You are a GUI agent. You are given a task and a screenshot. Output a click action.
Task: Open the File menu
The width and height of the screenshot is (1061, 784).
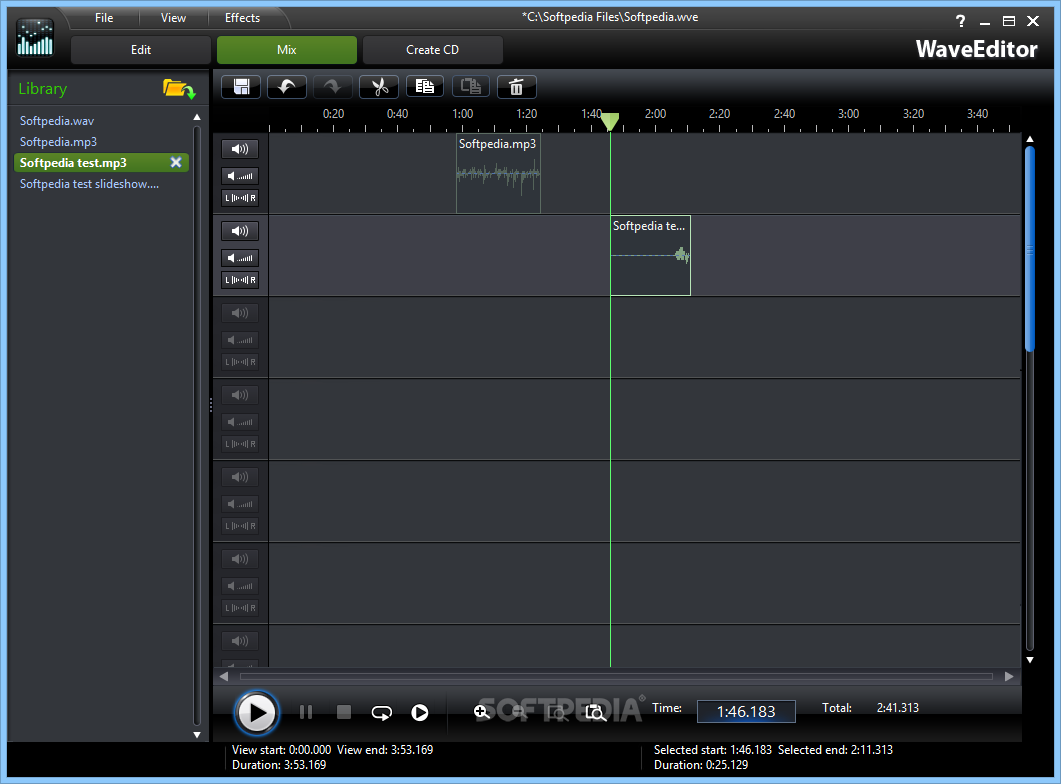(x=104, y=18)
